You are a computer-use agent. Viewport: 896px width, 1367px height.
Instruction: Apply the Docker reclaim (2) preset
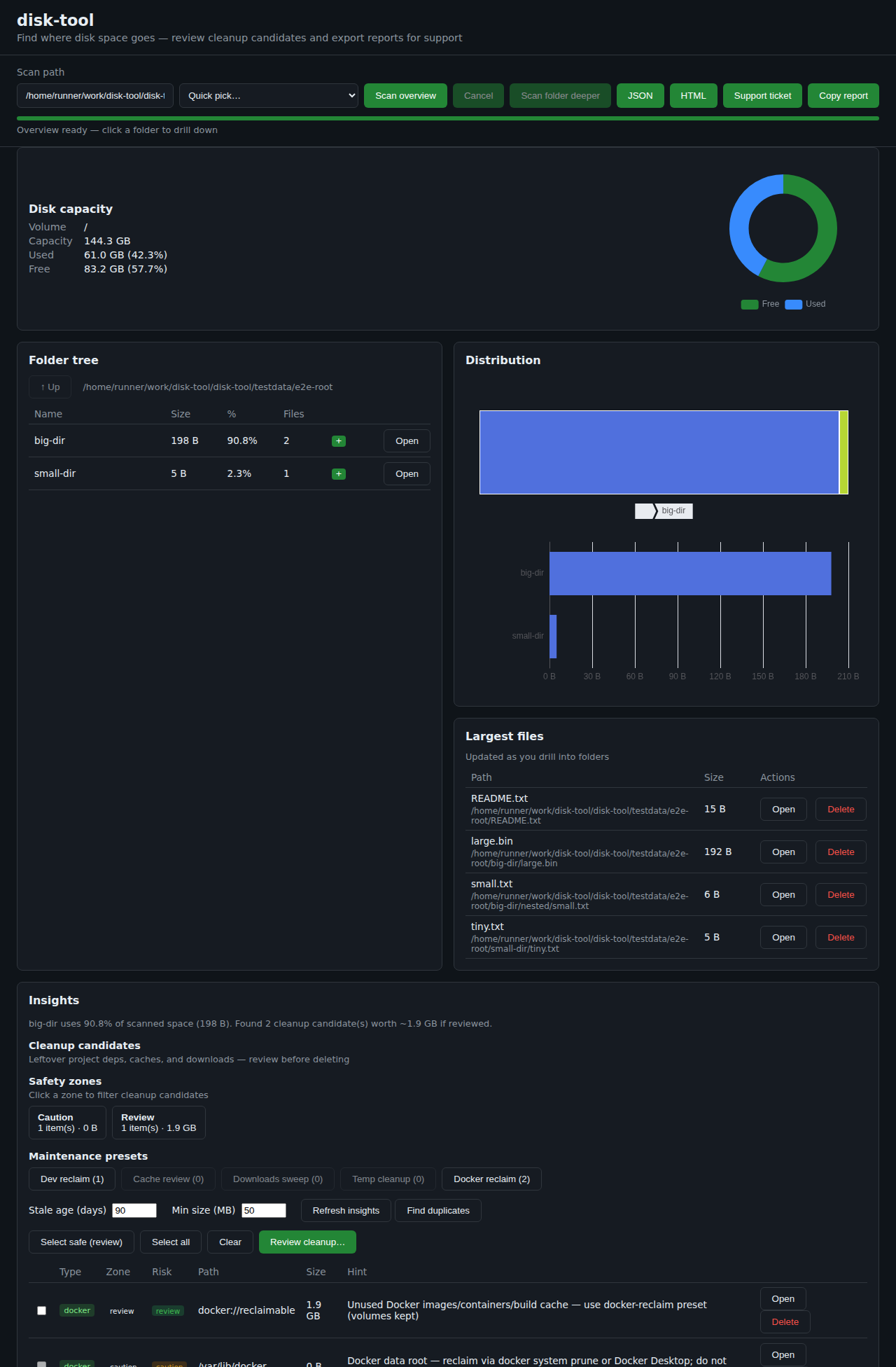[x=491, y=1179]
